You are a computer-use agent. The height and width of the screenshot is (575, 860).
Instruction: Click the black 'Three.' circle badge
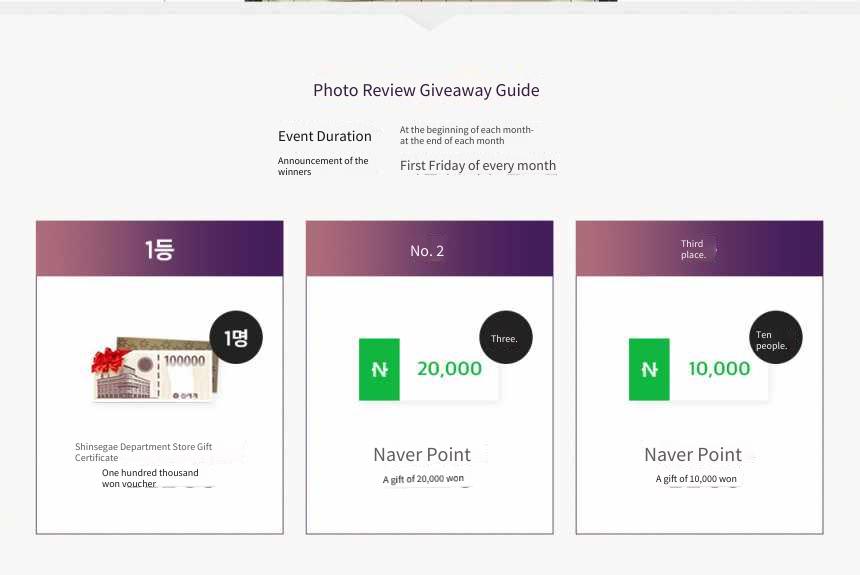click(506, 337)
